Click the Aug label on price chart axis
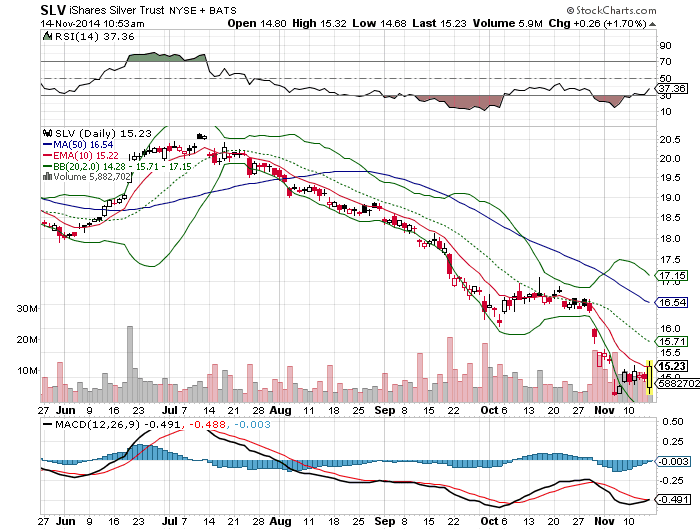Screen dimensions: 700x530 click(280, 410)
